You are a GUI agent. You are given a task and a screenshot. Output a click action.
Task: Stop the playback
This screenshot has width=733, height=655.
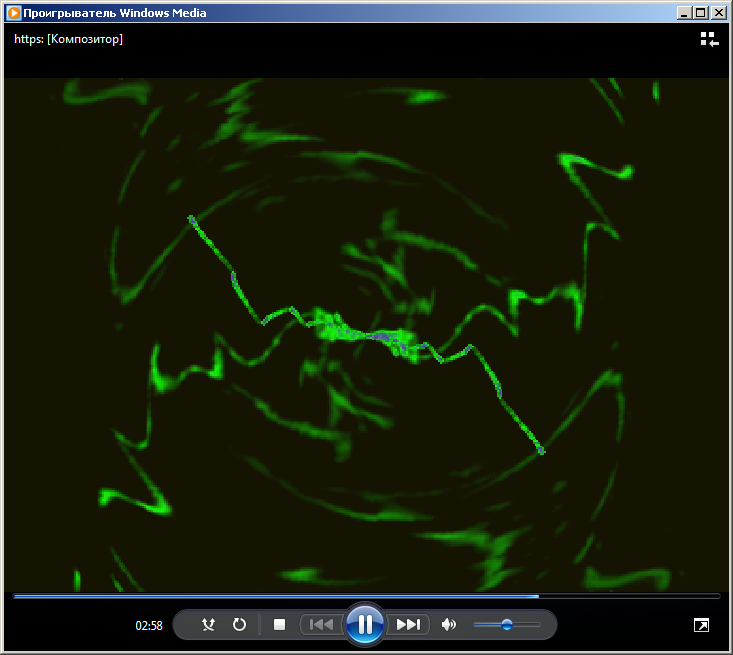(280, 625)
